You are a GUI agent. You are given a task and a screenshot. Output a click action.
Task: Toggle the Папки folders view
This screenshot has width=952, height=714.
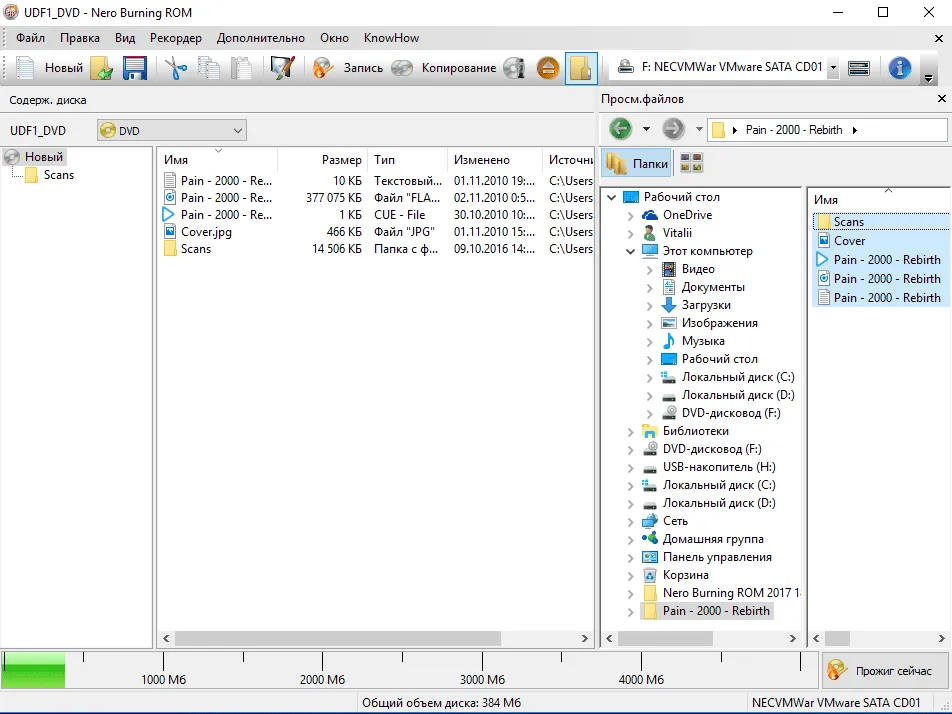[x=636, y=163]
